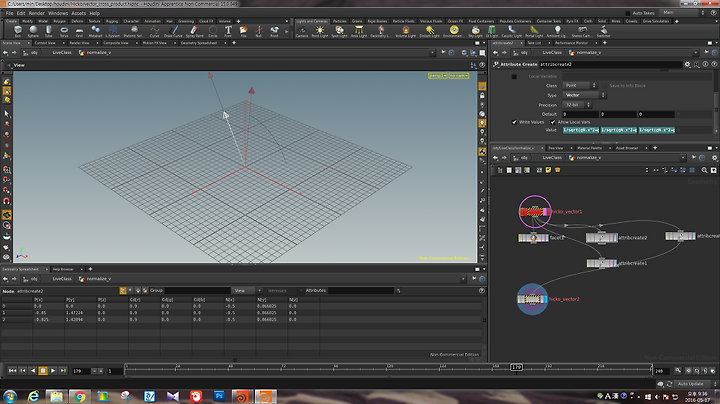The height and width of the screenshot is (404, 720).
Task: Toggle the Local Variable checkbox
Action: pos(514,77)
